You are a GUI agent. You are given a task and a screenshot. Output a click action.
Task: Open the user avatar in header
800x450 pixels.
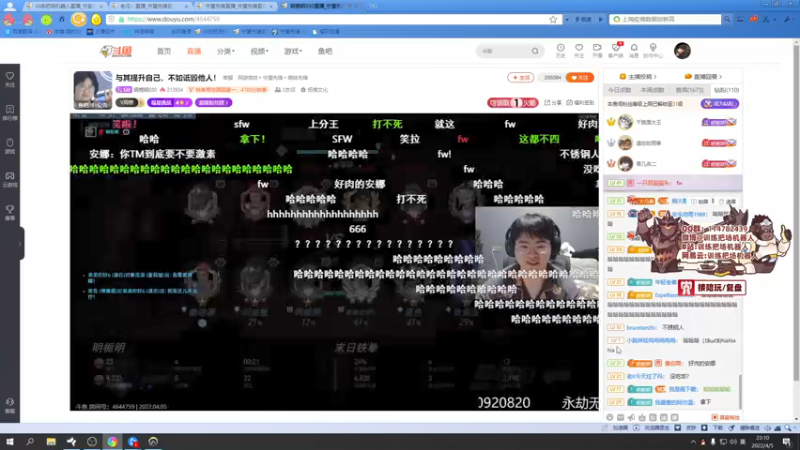click(682, 51)
